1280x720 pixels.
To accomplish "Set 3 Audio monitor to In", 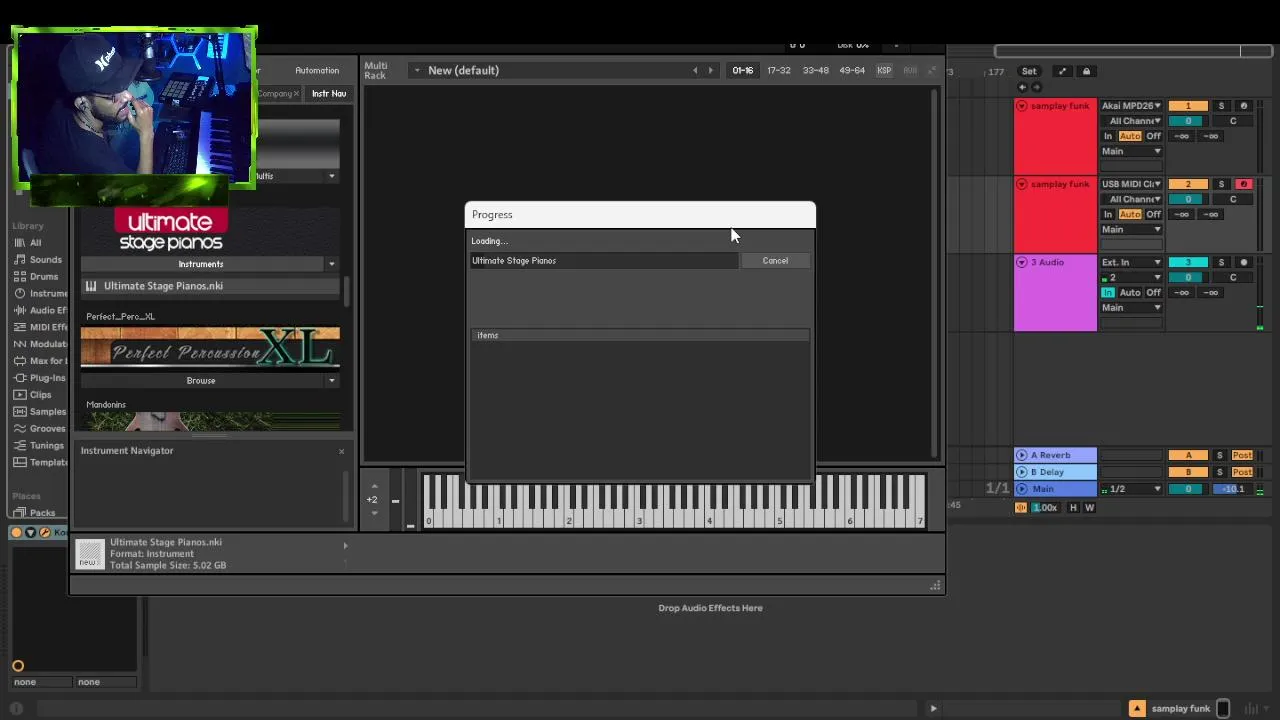I will (1108, 293).
